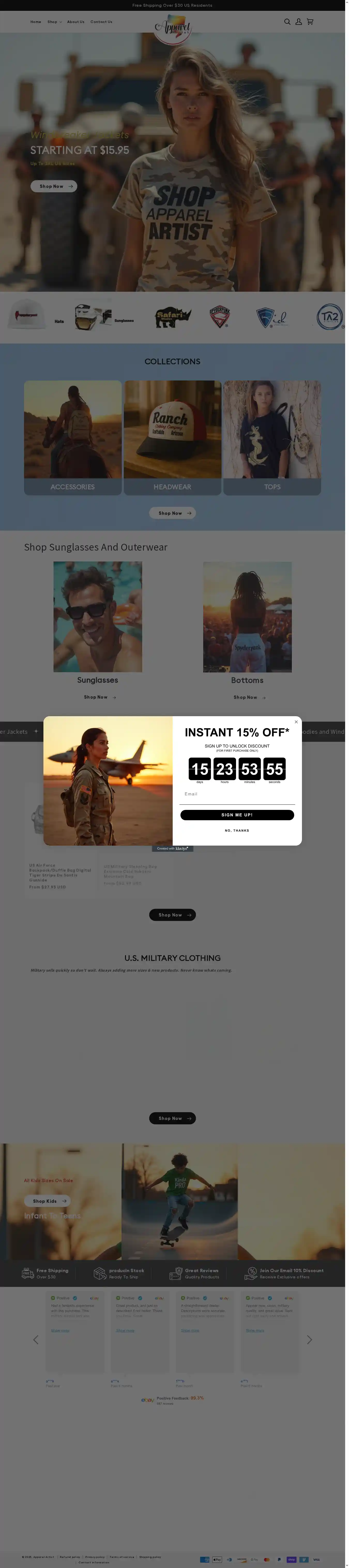The width and height of the screenshot is (349, 1568).
Task: Select the TA2 brand logo
Action: pos(330,317)
